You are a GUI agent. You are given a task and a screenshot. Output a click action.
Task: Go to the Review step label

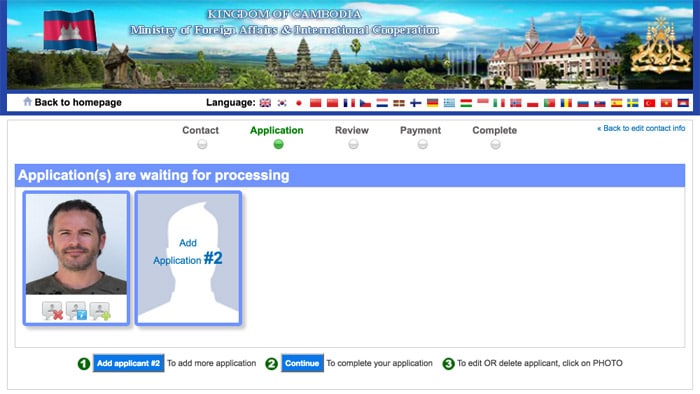[352, 130]
